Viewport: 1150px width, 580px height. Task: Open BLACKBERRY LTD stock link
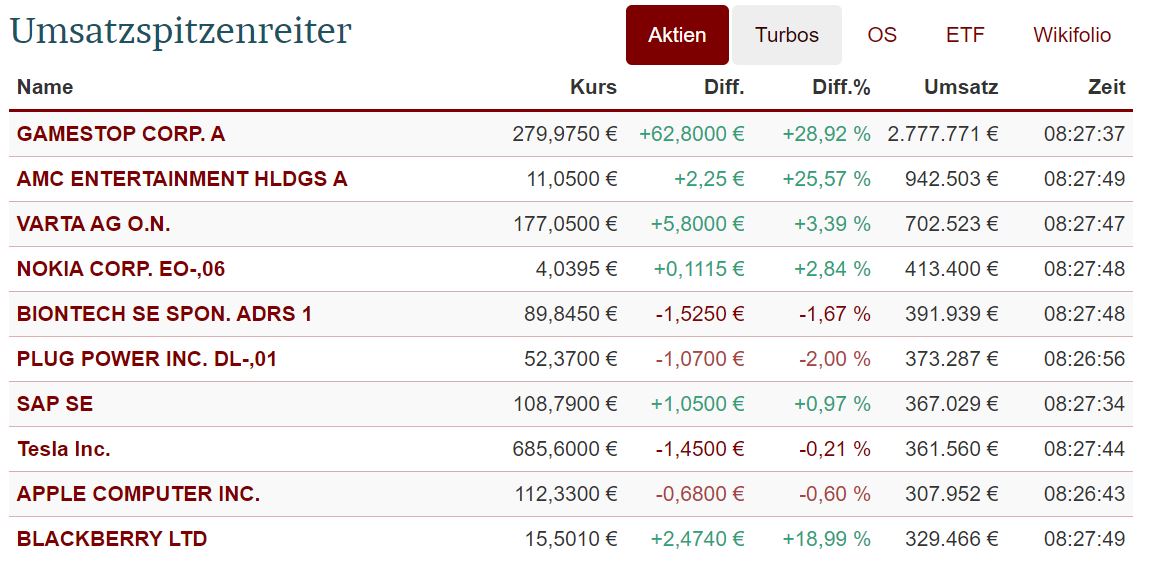click(x=112, y=539)
